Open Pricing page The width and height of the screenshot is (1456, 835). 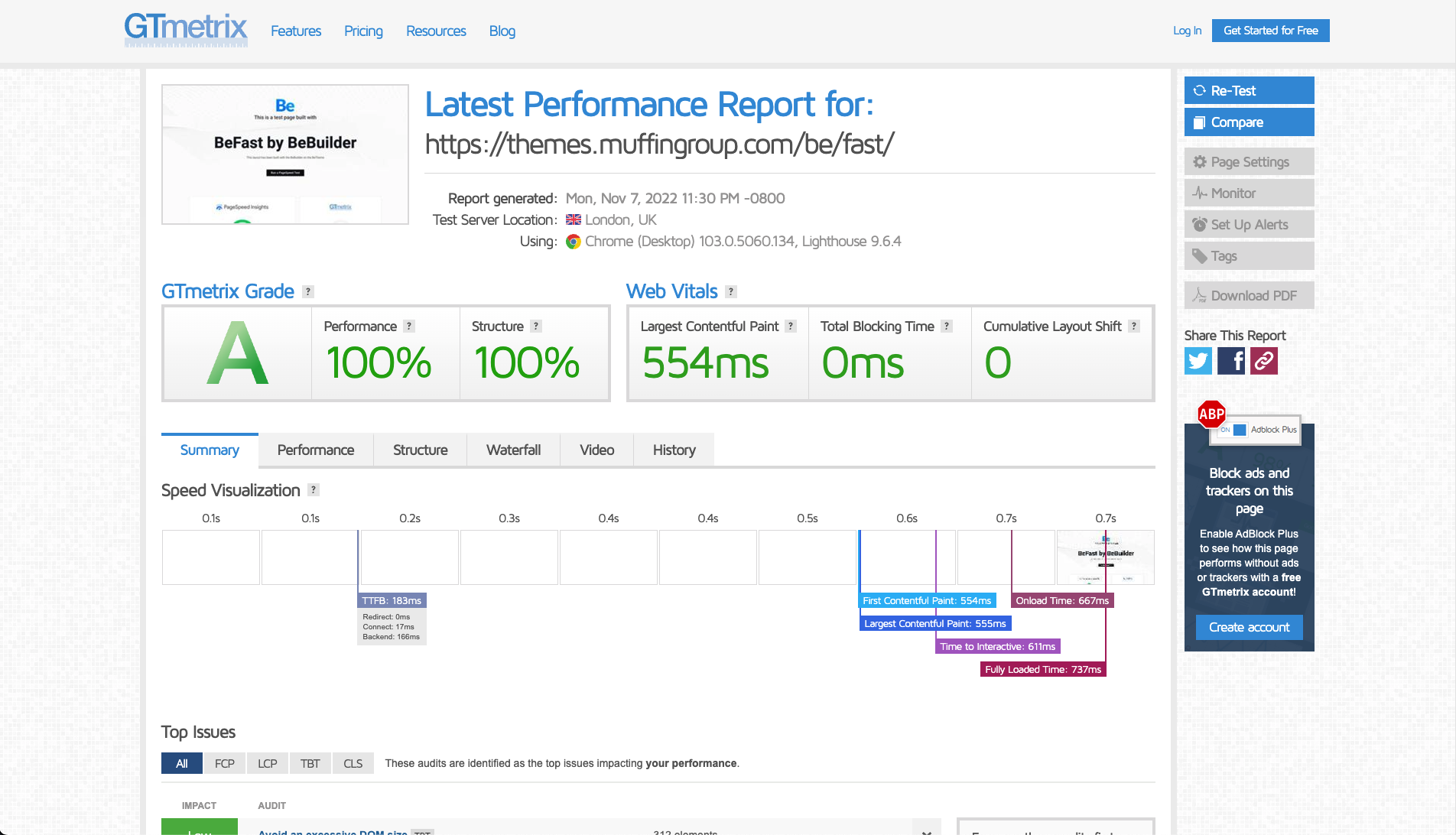[x=363, y=31]
